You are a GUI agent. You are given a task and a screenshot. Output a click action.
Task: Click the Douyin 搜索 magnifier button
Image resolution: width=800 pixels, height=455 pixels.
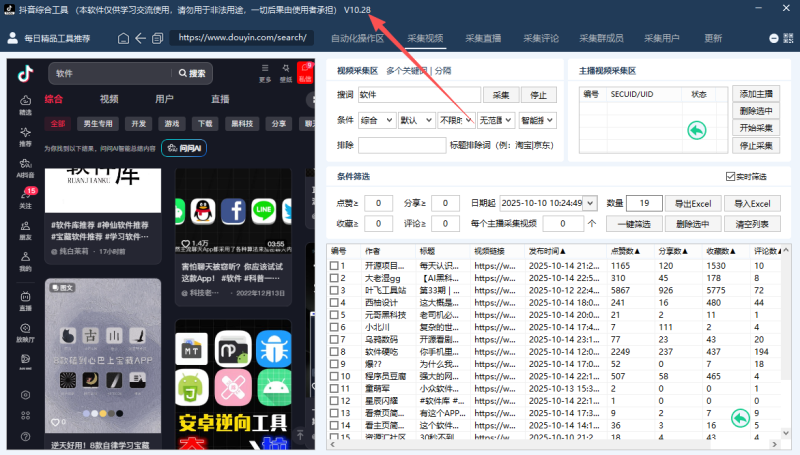coord(192,73)
